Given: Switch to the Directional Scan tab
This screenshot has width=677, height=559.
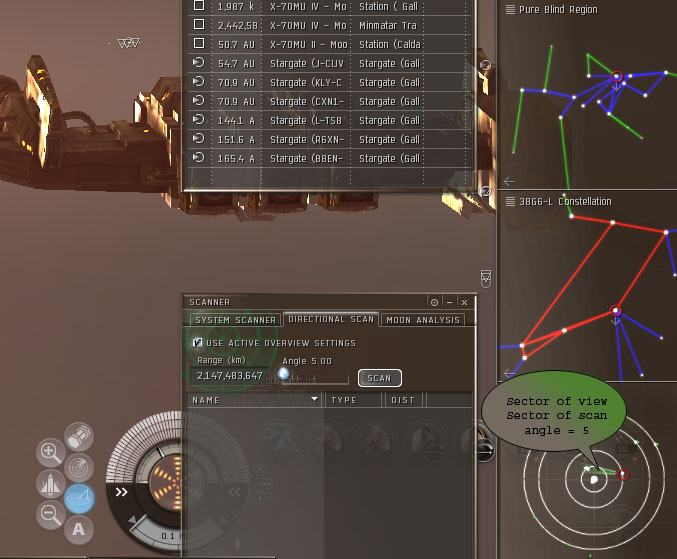Looking at the screenshot, I should (331, 319).
